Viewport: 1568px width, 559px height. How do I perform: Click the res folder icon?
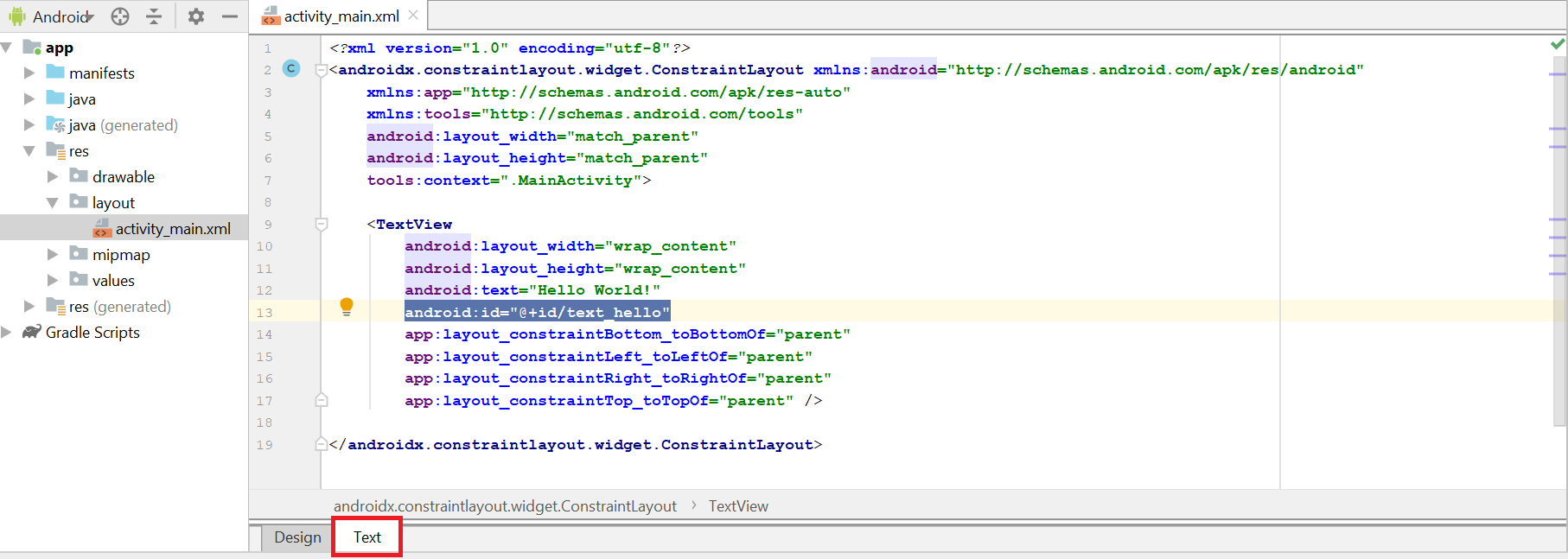pyautogui.click(x=55, y=150)
